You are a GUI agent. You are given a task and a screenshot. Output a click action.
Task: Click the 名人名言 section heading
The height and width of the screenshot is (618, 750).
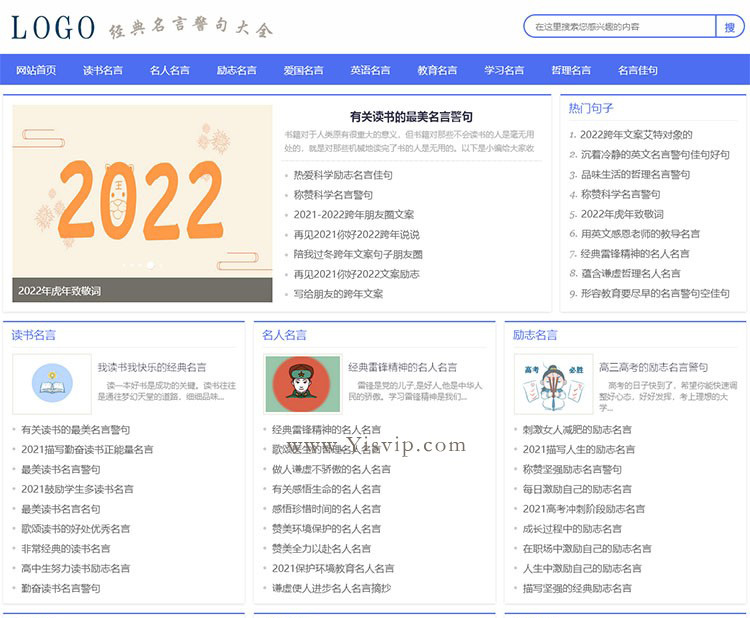coord(284,335)
